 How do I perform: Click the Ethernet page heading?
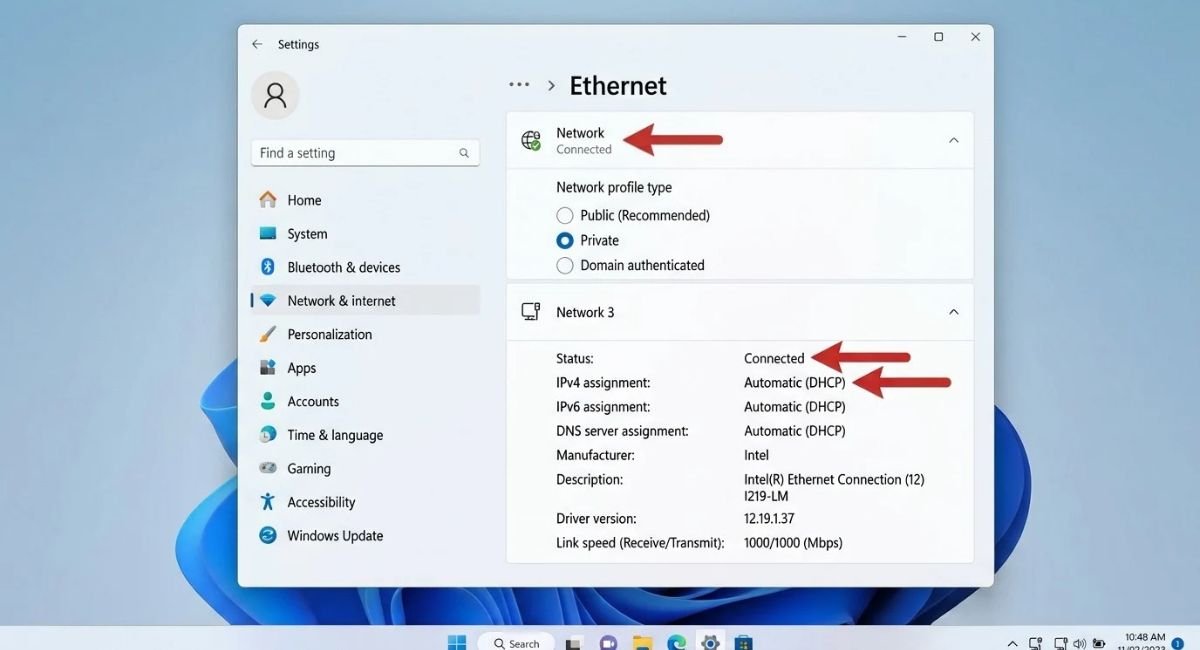click(618, 86)
